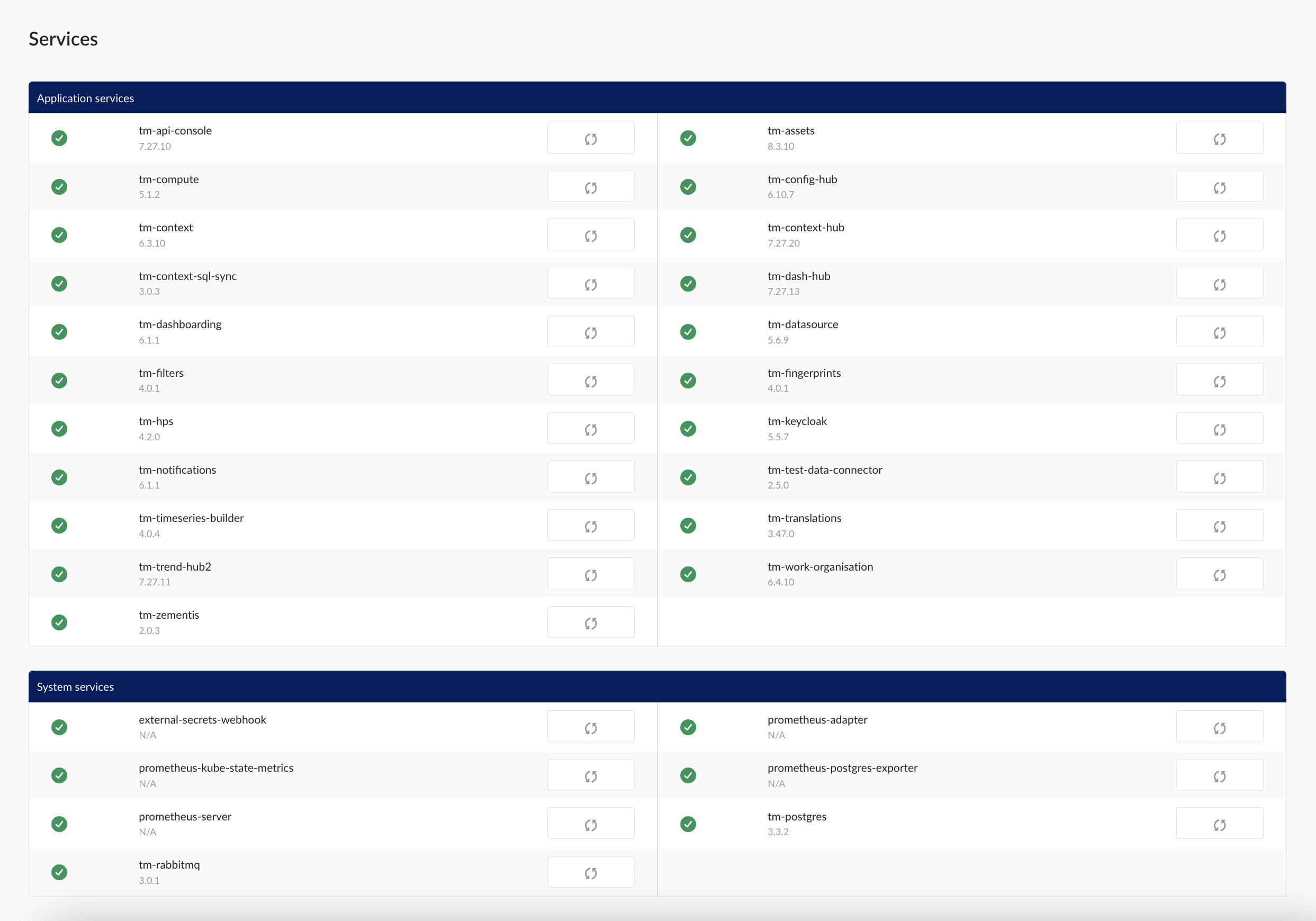Restart the tm-datasource service
1316x921 pixels.
coord(1219,331)
